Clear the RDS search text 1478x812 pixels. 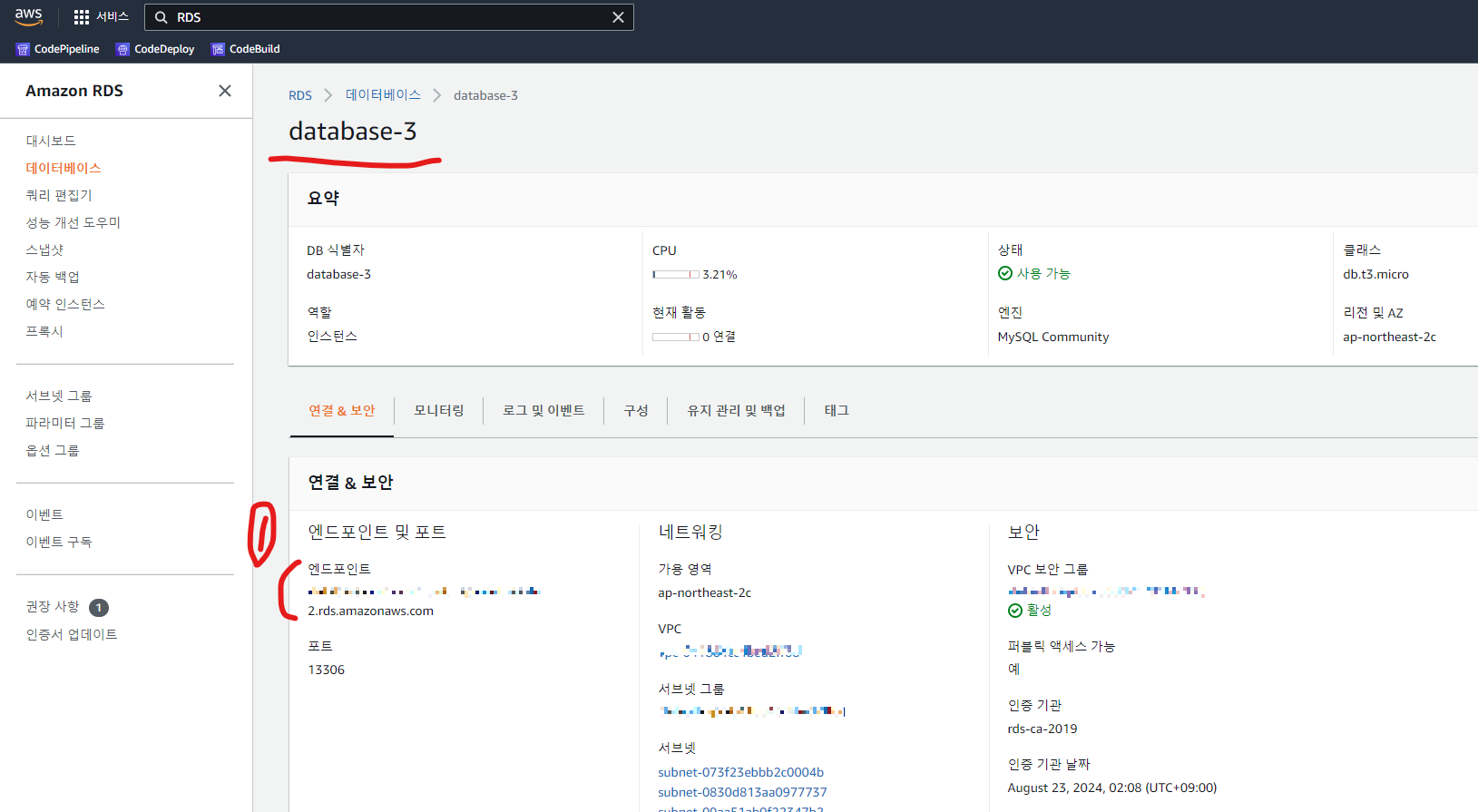coord(618,17)
